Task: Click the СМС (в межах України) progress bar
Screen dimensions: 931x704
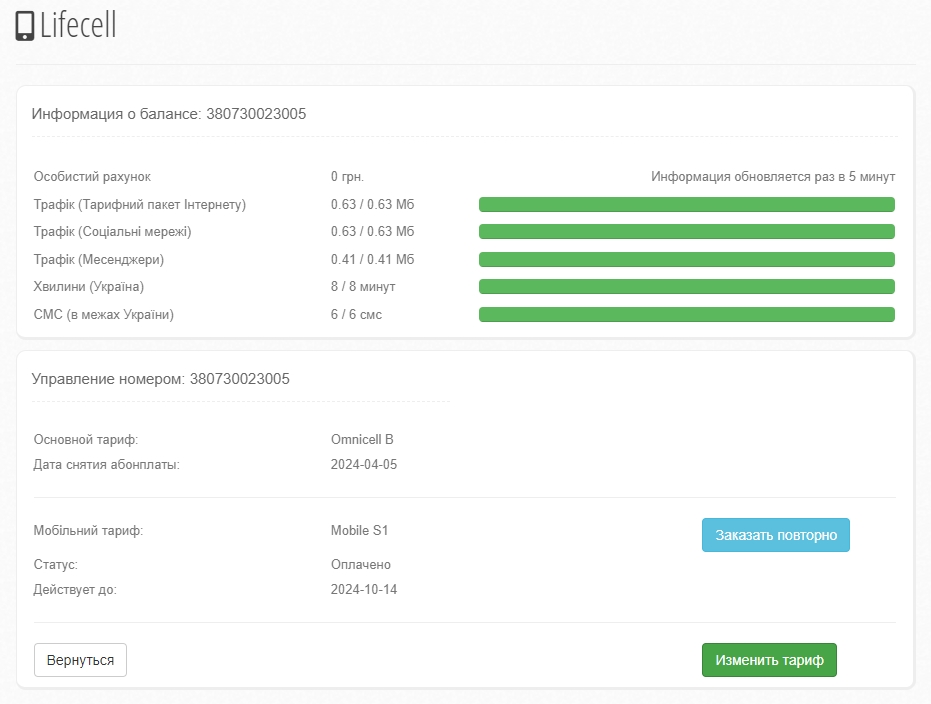Action: click(686, 315)
